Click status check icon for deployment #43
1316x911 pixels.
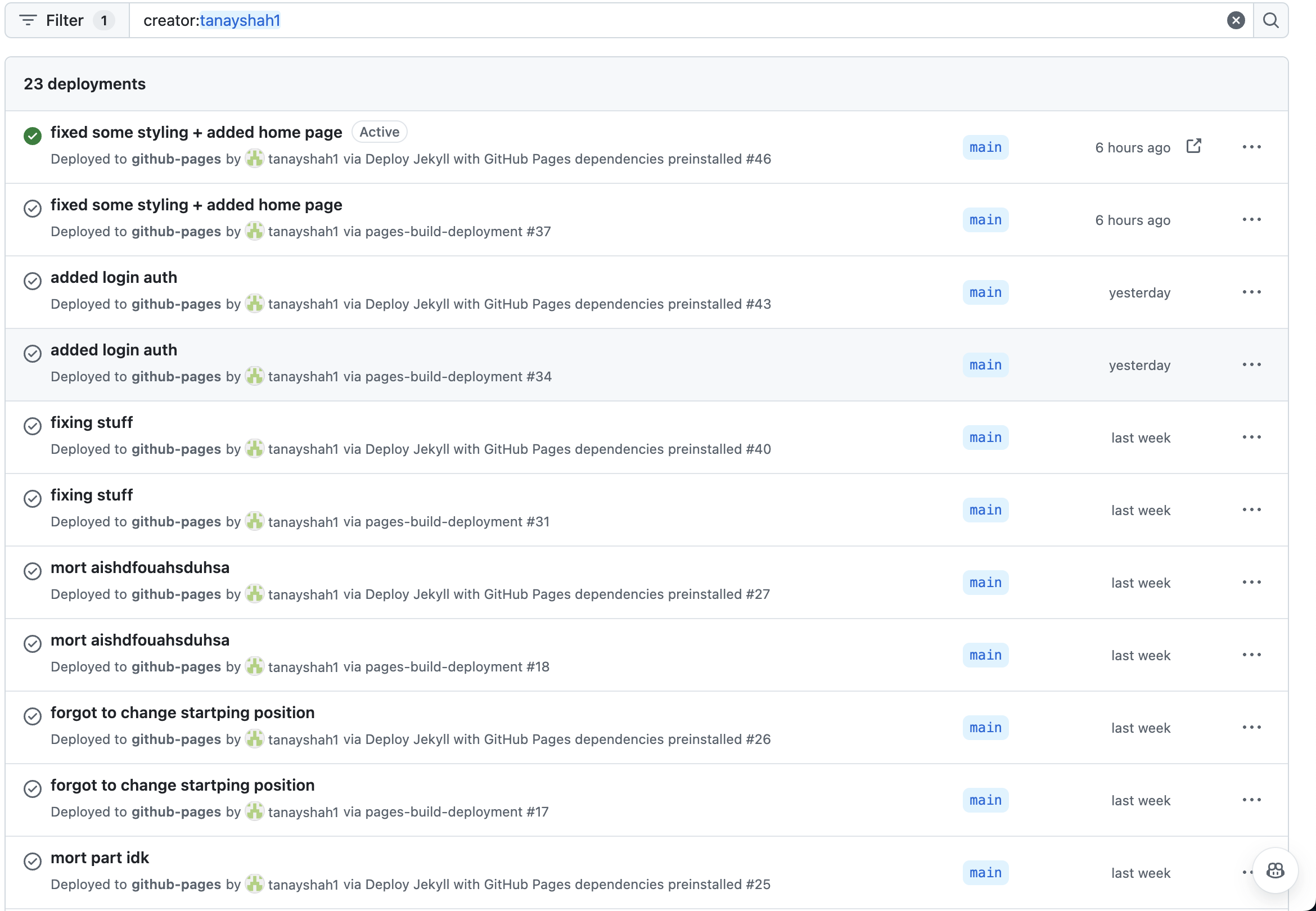click(x=33, y=281)
